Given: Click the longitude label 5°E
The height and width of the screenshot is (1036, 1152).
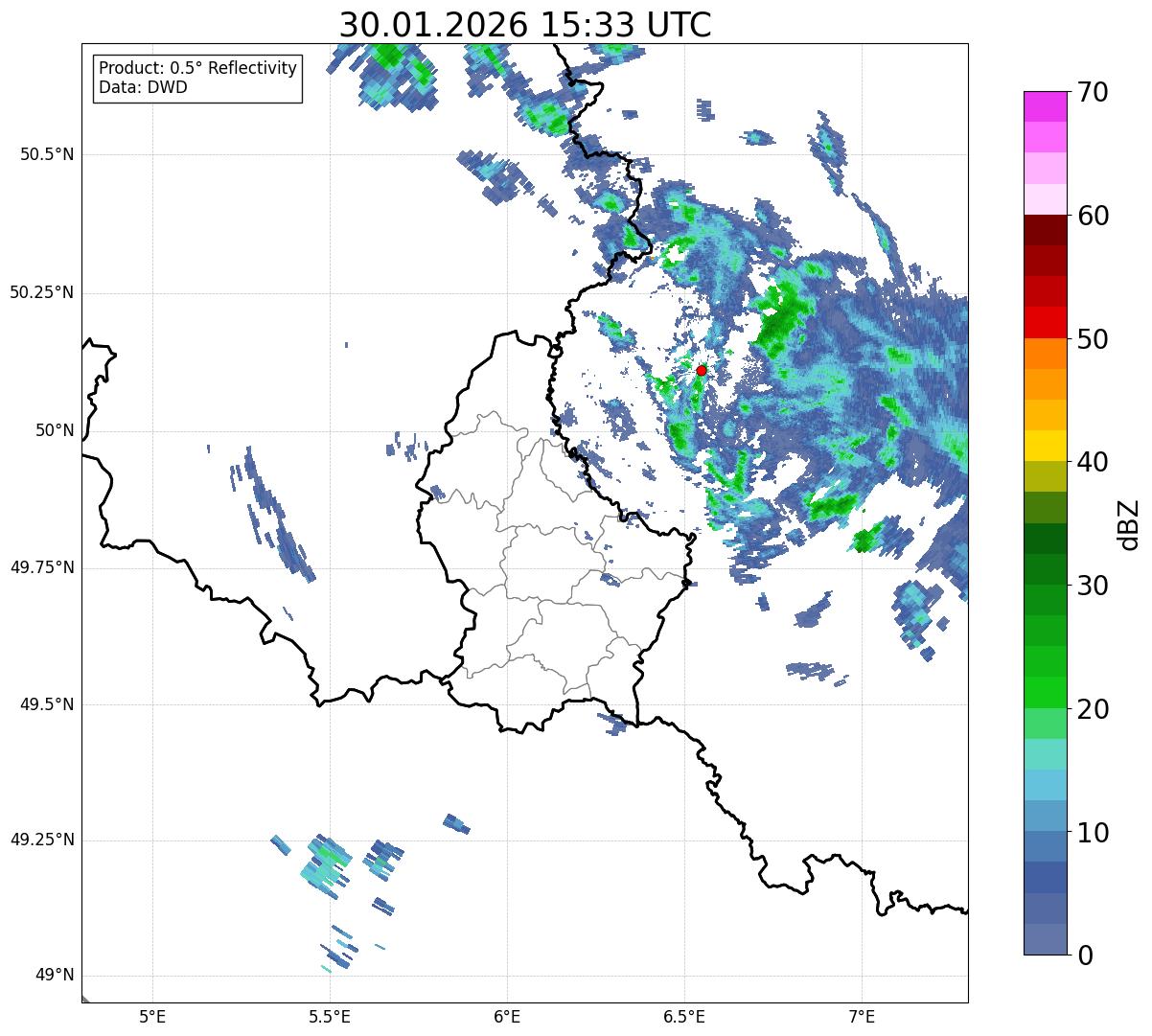Looking at the screenshot, I should coord(152,1016).
